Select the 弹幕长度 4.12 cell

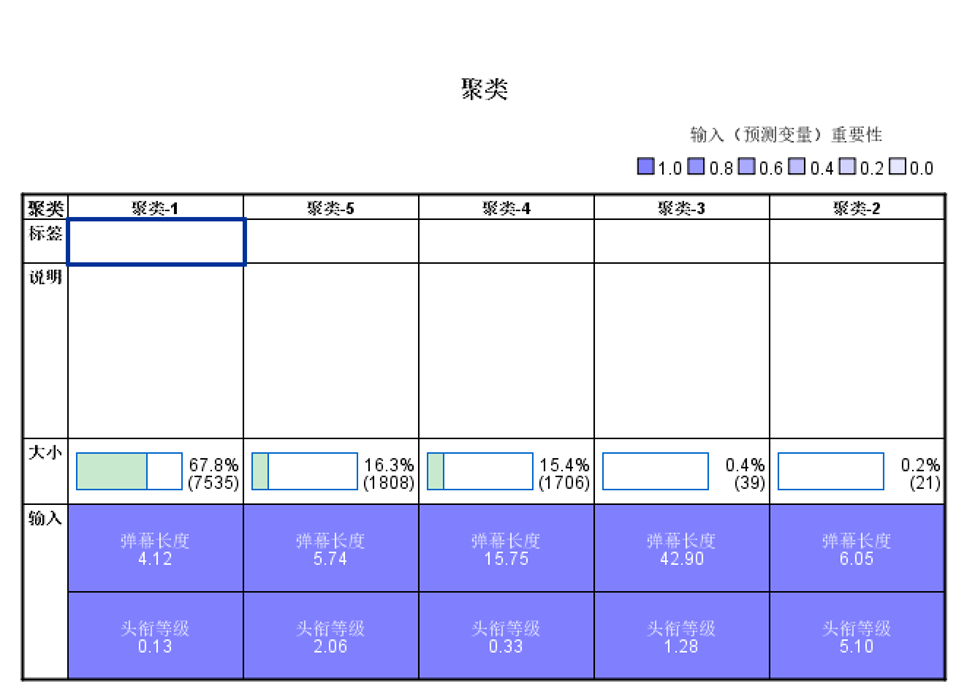(x=155, y=548)
